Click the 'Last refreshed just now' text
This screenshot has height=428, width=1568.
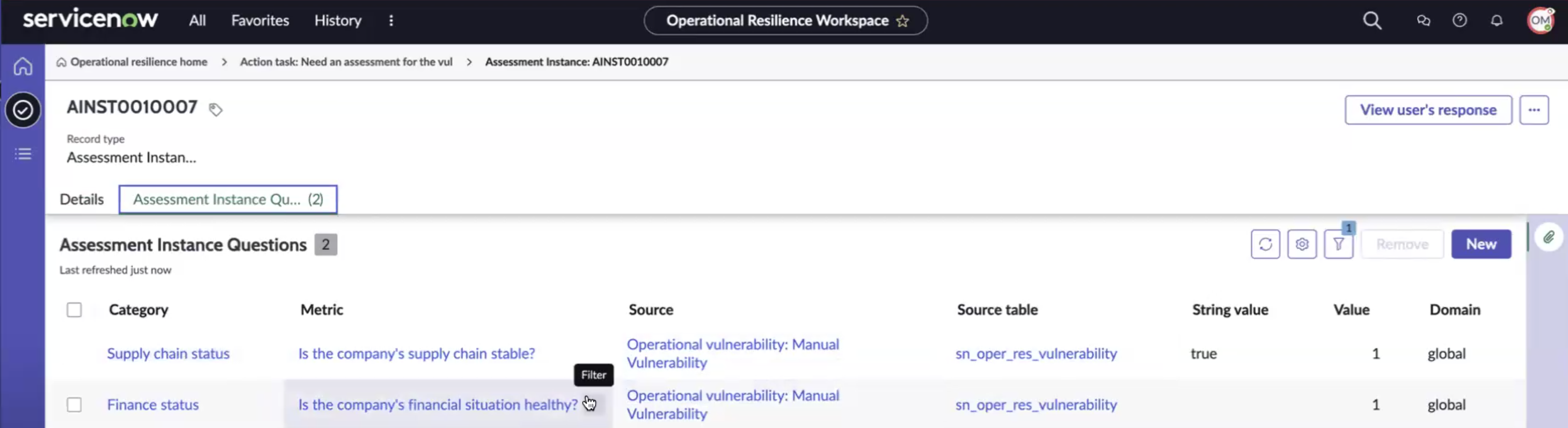(115, 270)
